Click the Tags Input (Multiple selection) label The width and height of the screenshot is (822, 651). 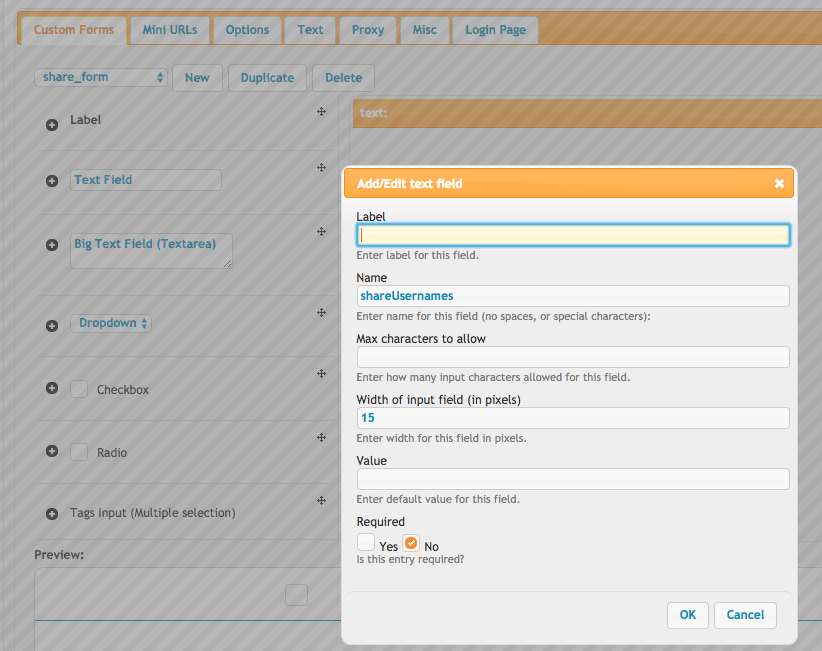(x=153, y=513)
